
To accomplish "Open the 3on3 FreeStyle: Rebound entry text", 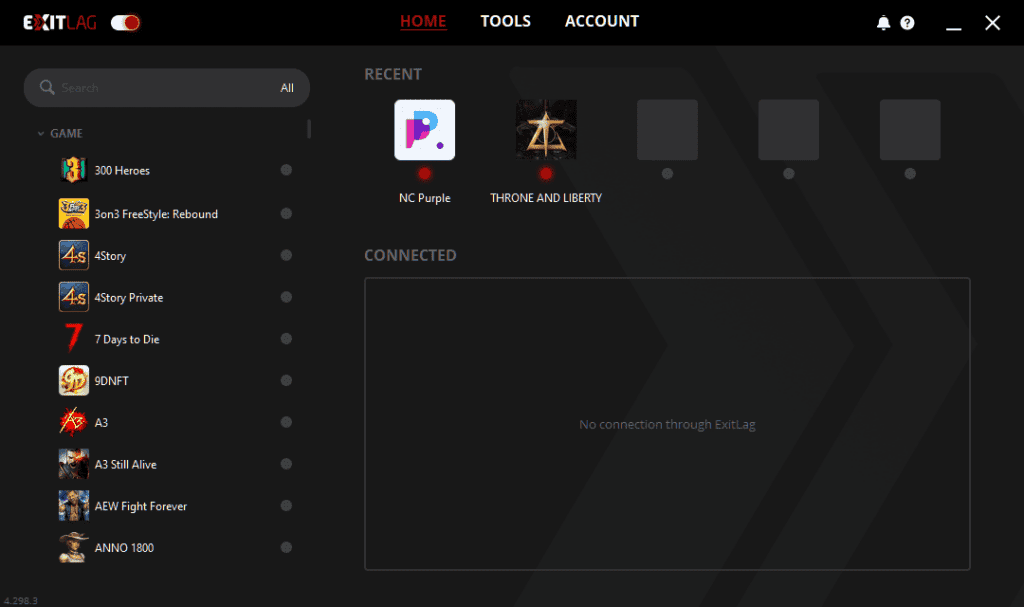I will click(156, 214).
